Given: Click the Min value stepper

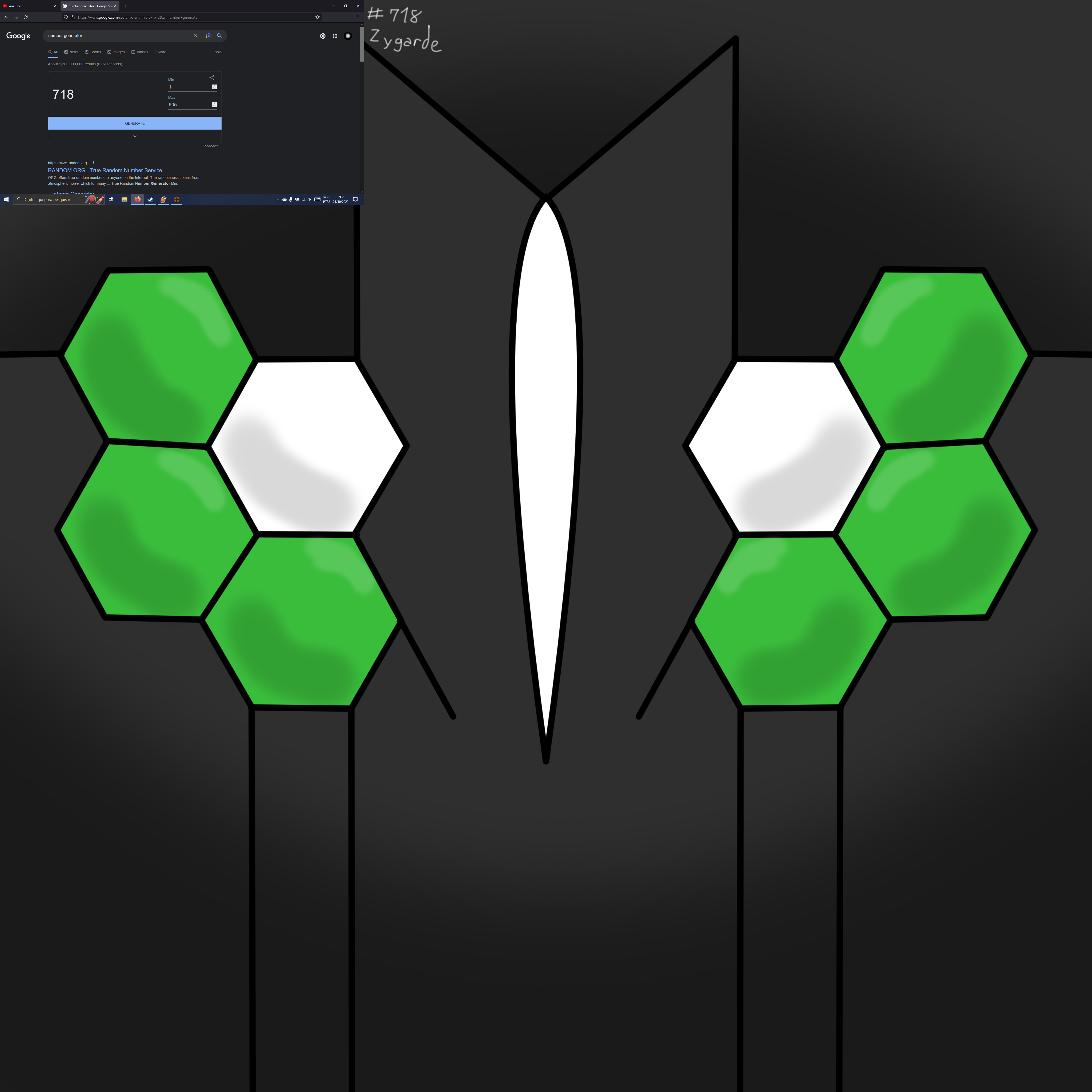Looking at the screenshot, I should click(x=214, y=86).
